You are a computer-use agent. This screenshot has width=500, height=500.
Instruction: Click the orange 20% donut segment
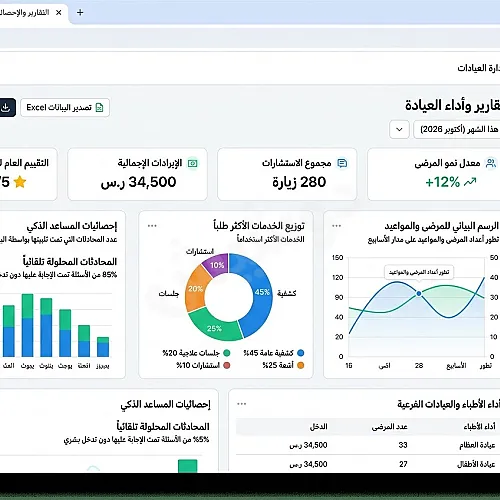click(x=196, y=289)
